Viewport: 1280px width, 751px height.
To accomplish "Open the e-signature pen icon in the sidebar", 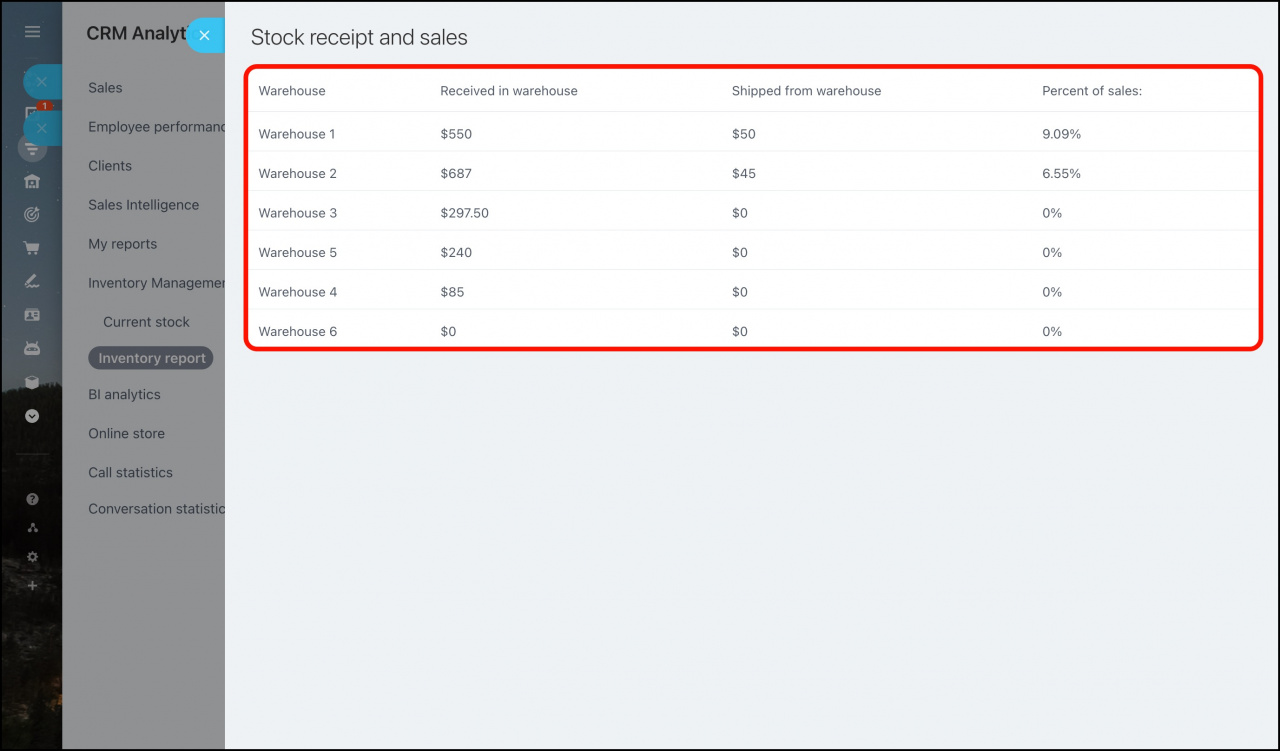I will pos(32,281).
